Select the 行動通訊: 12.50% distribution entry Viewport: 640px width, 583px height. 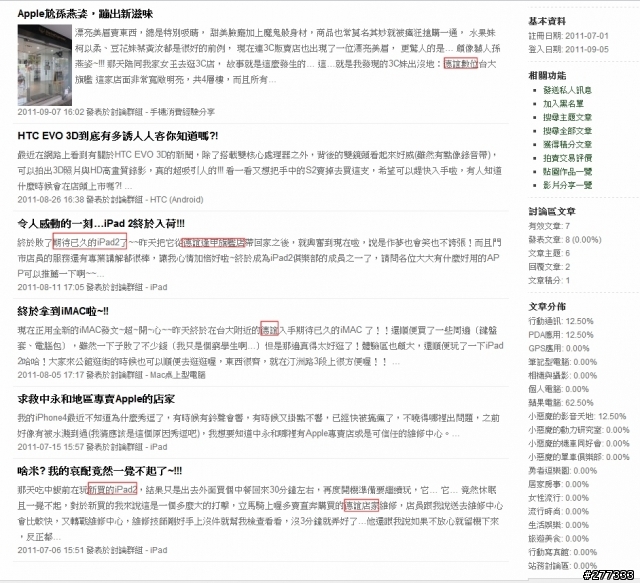561,321
